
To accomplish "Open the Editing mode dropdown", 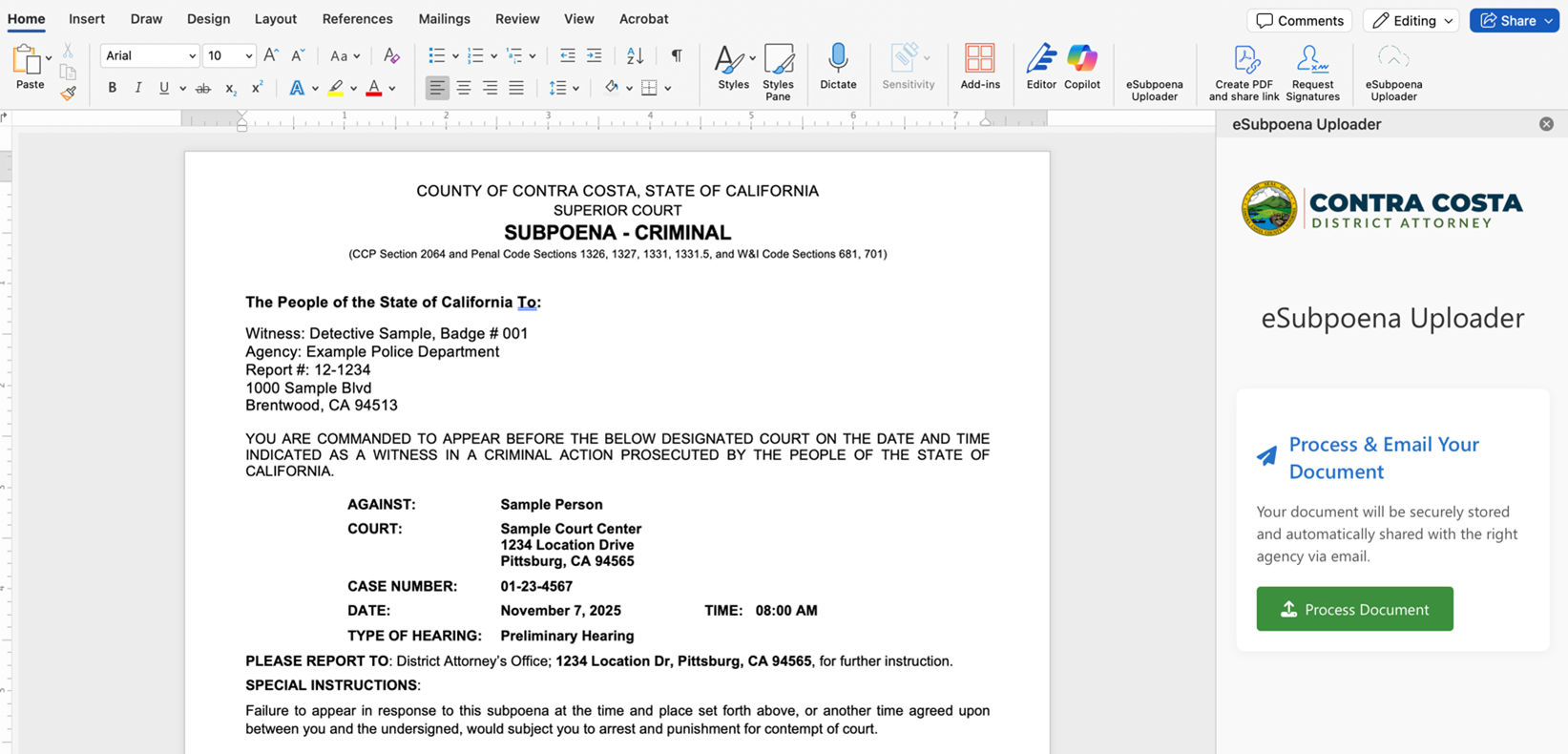I will pyautogui.click(x=1411, y=20).
